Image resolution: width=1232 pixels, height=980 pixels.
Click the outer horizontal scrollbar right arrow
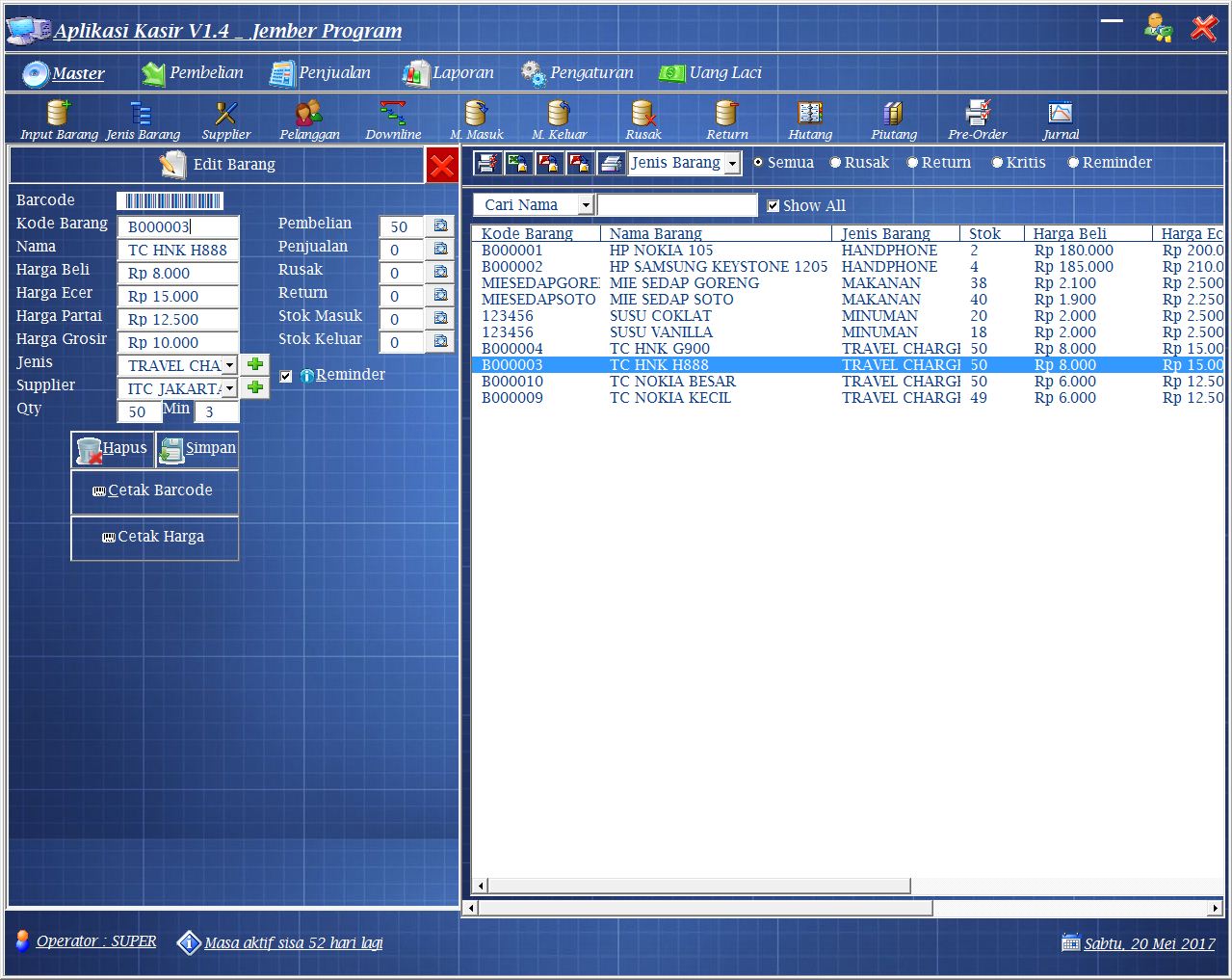tap(1216, 908)
